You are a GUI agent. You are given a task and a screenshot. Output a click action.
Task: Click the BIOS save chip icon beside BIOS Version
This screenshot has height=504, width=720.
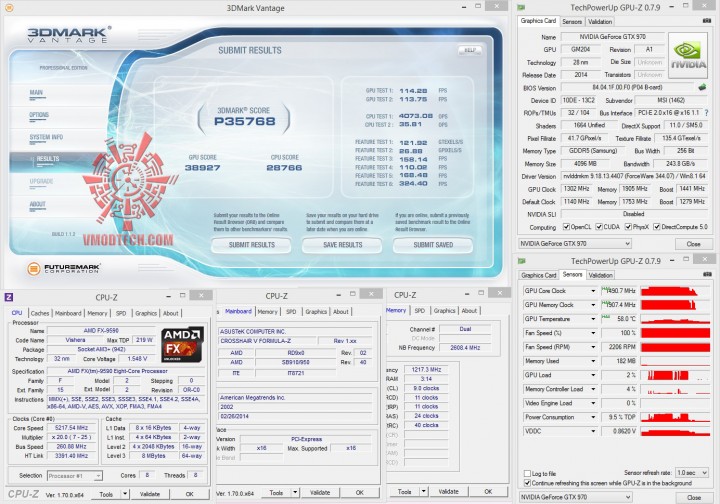point(702,87)
